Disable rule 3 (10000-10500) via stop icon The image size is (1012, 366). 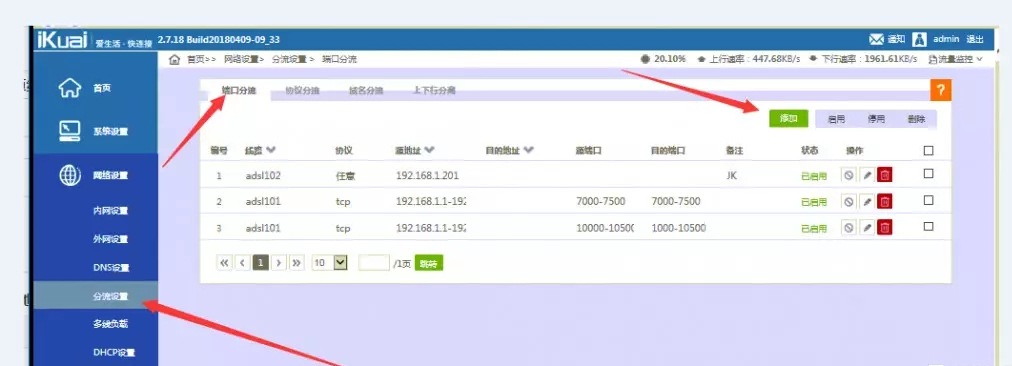tap(849, 227)
